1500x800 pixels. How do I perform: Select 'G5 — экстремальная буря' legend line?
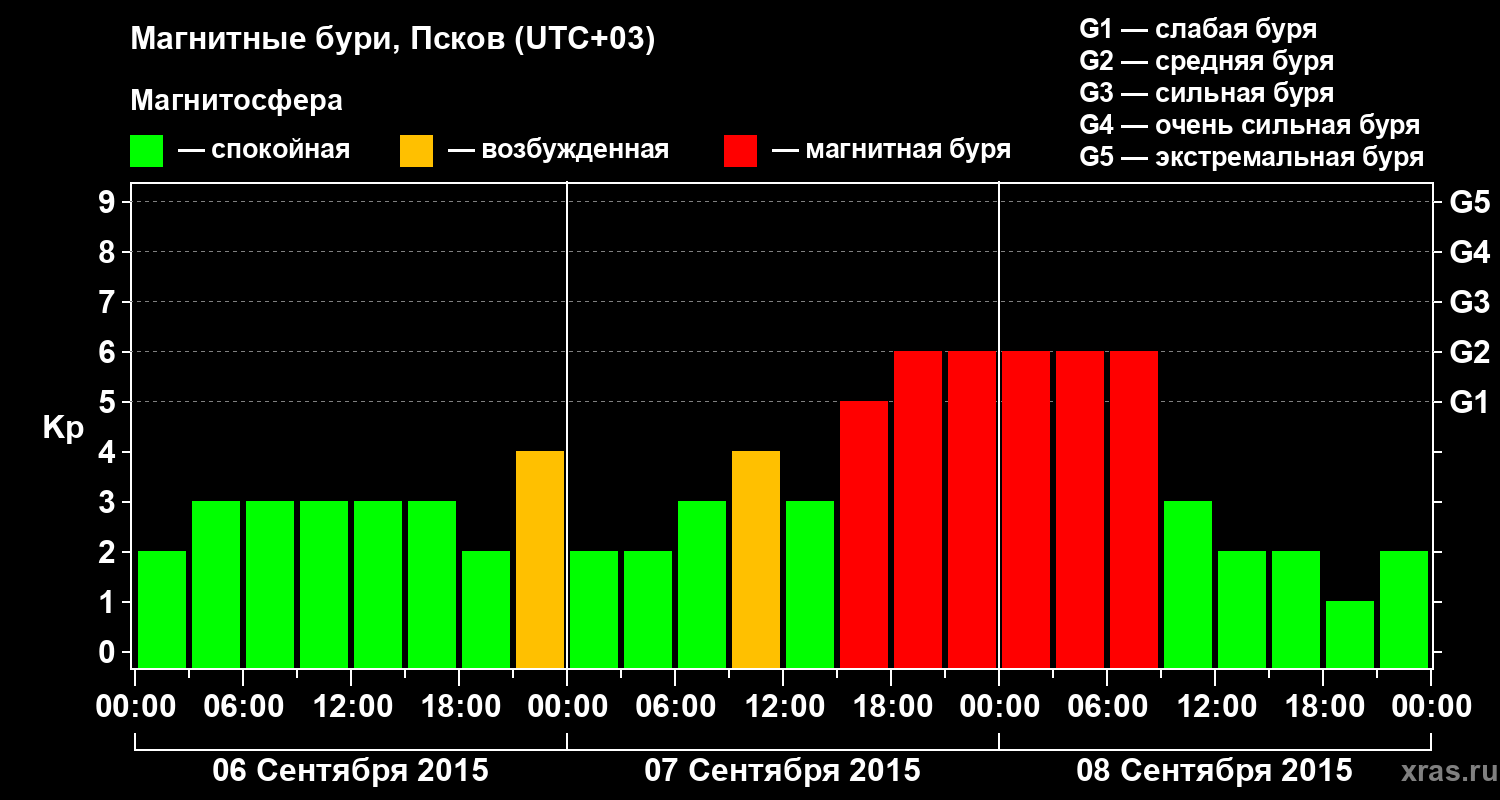pos(1251,157)
